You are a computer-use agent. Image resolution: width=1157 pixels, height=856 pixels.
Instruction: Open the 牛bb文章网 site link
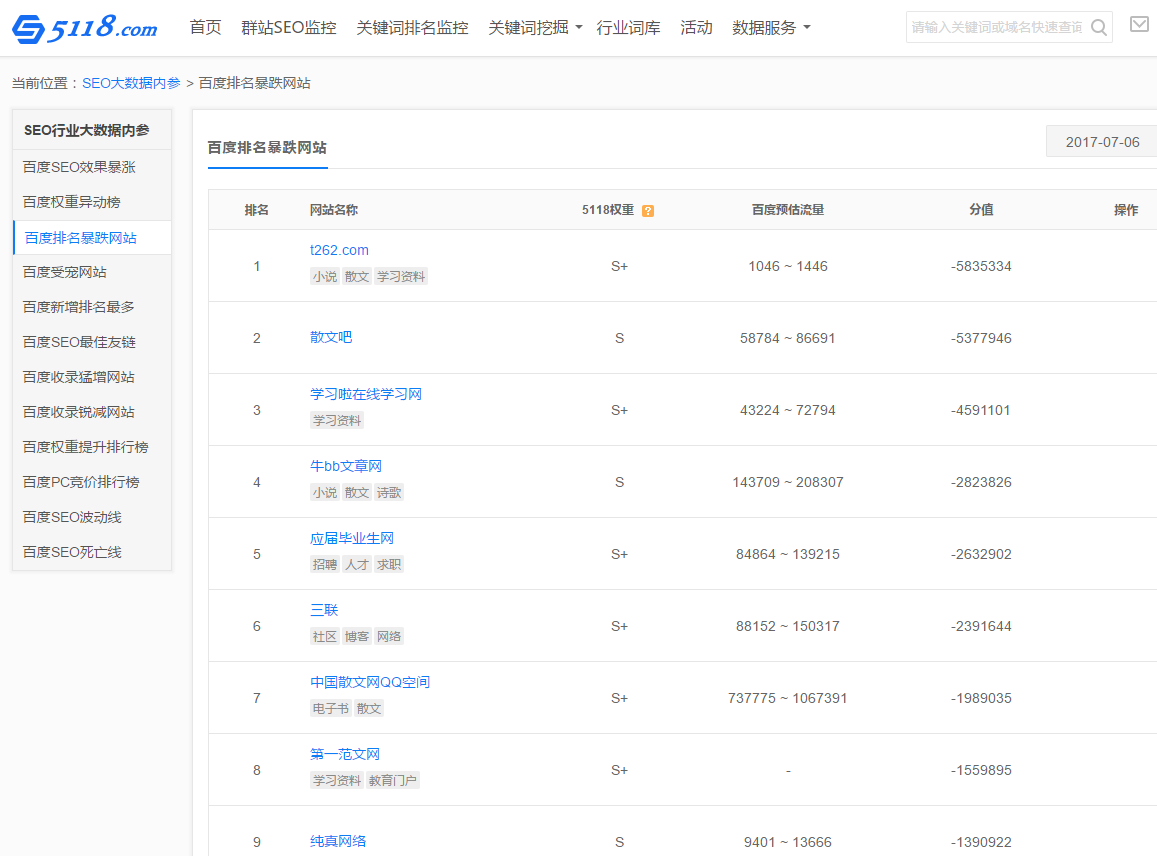(346, 466)
